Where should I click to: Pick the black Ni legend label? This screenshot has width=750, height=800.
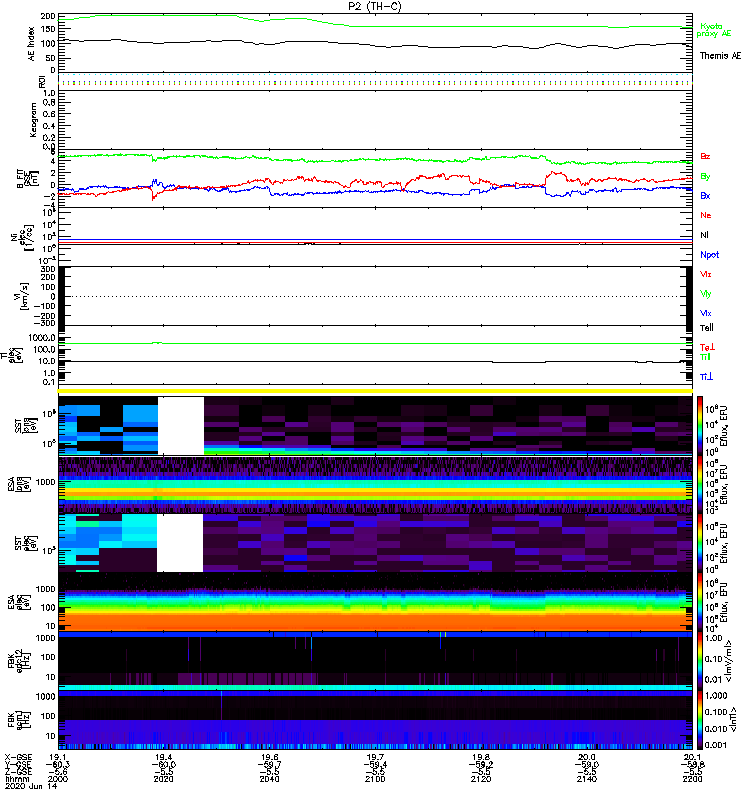[x=704, y=235]
